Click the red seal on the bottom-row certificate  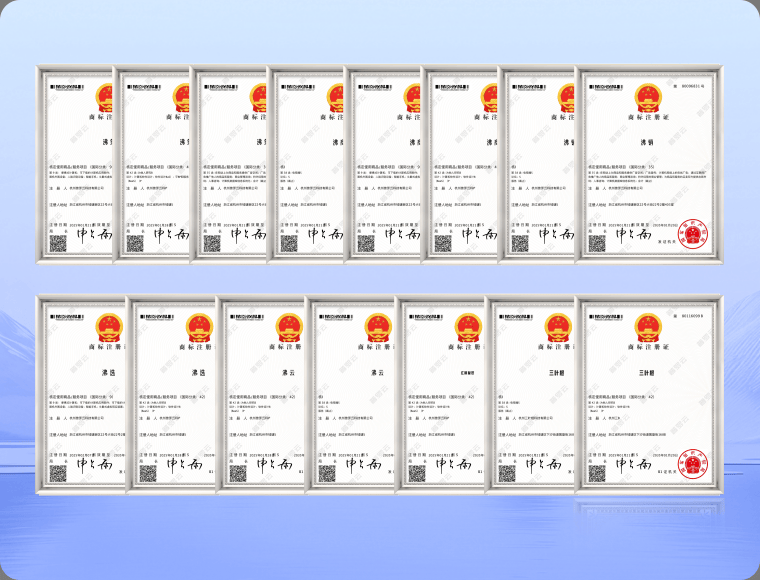(693, 464)
